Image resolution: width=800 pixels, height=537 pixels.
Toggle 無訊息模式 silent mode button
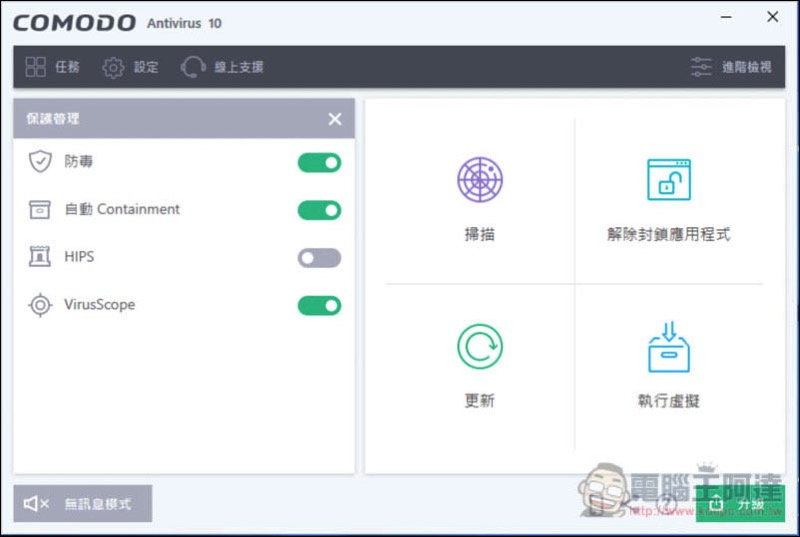[x=83, y=504]
